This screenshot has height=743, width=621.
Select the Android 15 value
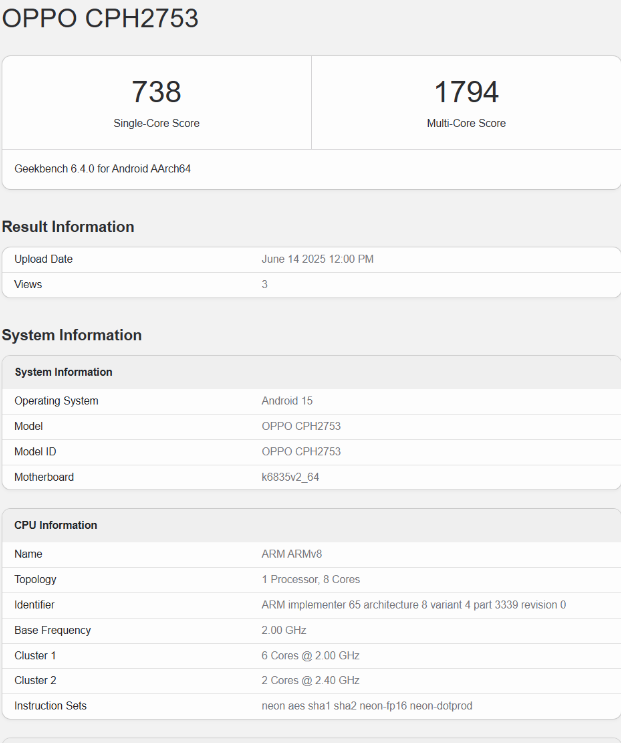tap(287, 401)
